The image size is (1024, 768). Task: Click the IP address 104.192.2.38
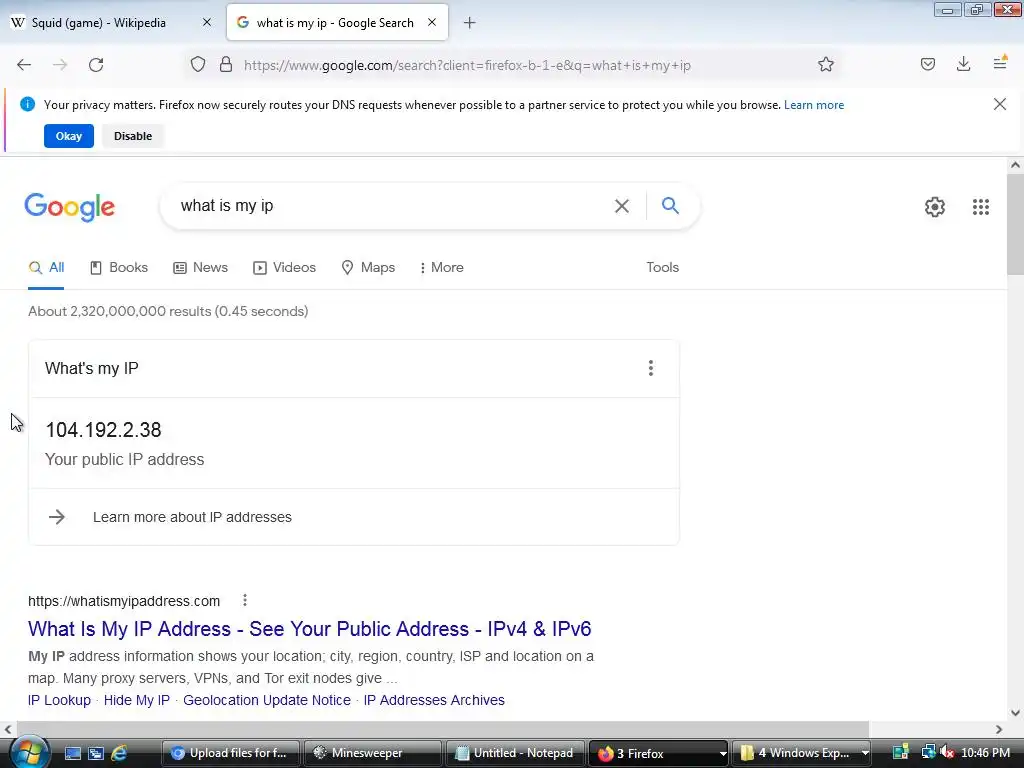103,430
